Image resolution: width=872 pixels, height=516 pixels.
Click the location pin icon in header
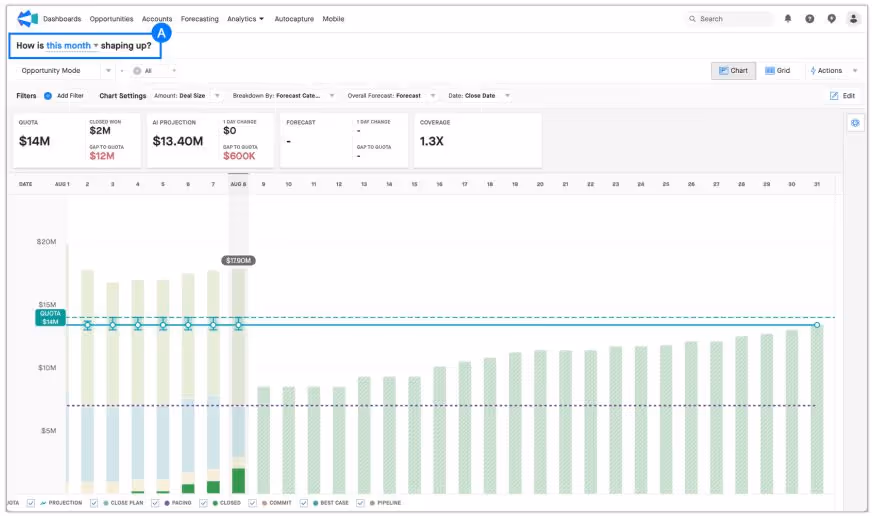point(831,18)
